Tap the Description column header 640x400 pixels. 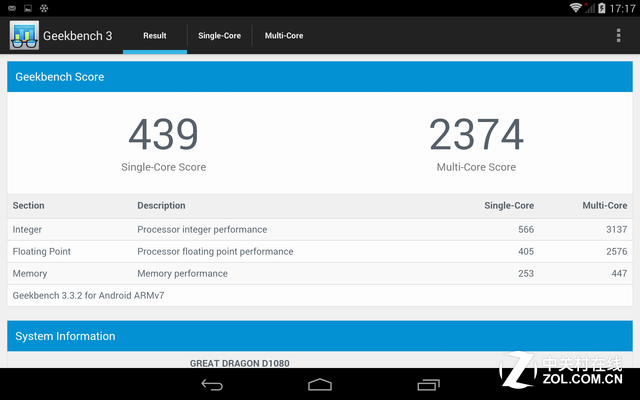[x=161, y=205]
